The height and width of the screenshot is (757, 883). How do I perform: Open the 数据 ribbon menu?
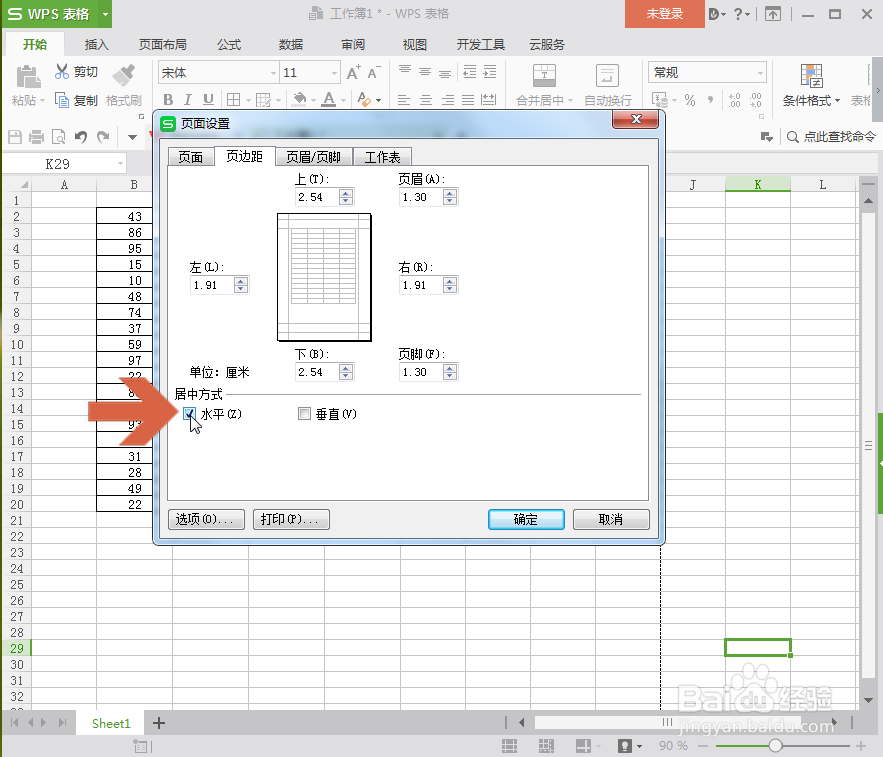[x=289, y=44]
